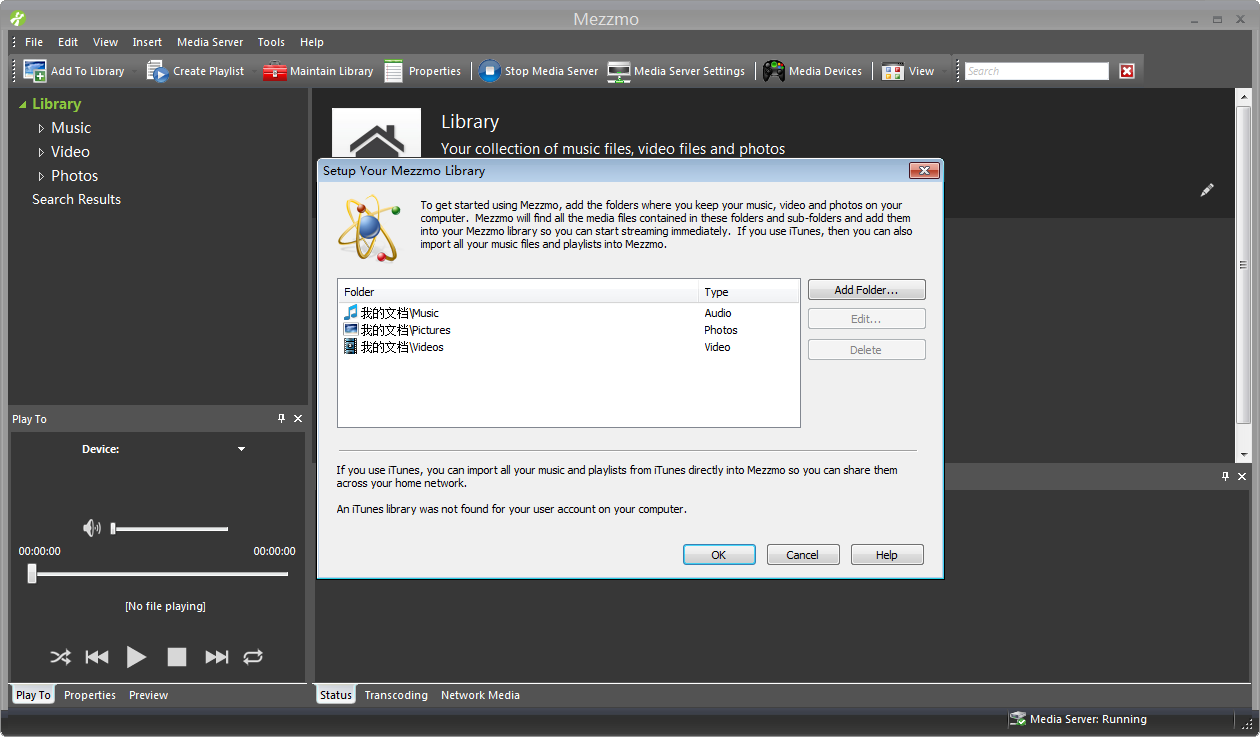The width and height of the screenshot is (1260, 737).
Task: Open the Tools menu
Action: pos(271,42)
